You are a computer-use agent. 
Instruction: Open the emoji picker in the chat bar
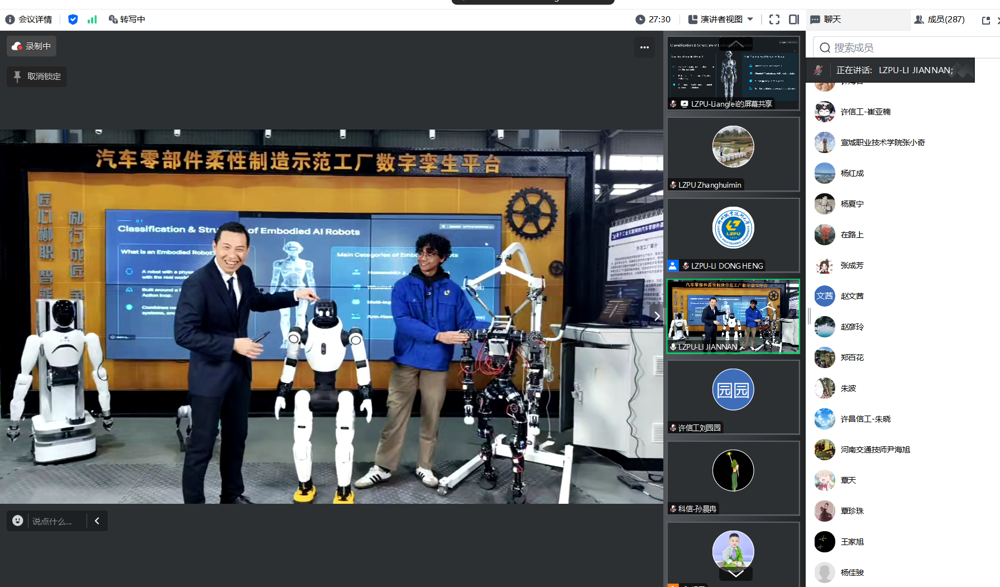[x=18, y=521]
